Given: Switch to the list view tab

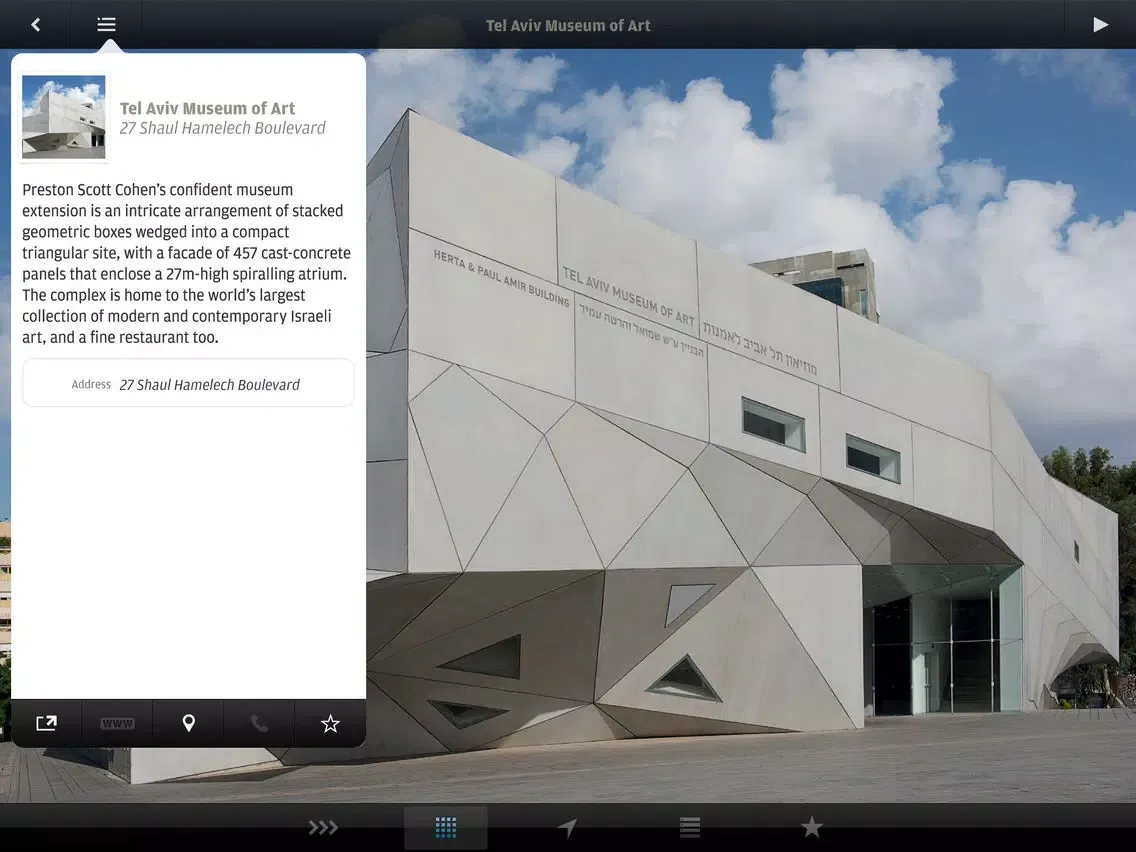Looking at the screenshot, I should (x=690, y=827).
